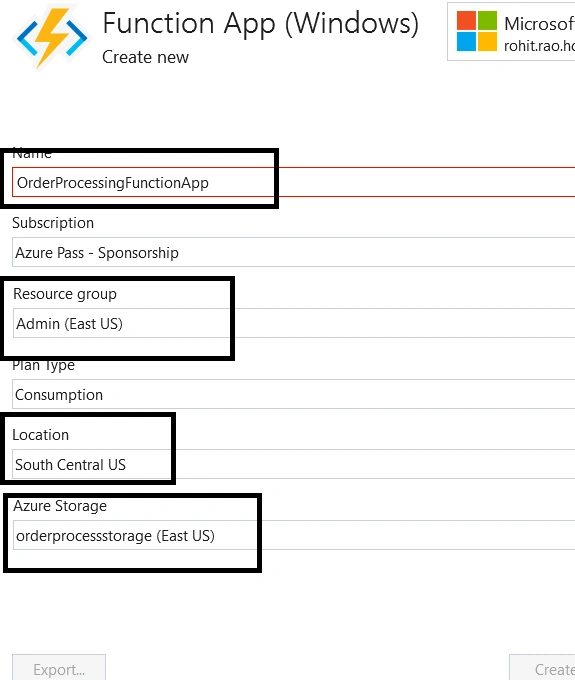The image size is (575, 680).
Task: Click the Name field label
Action: [32, 154]
